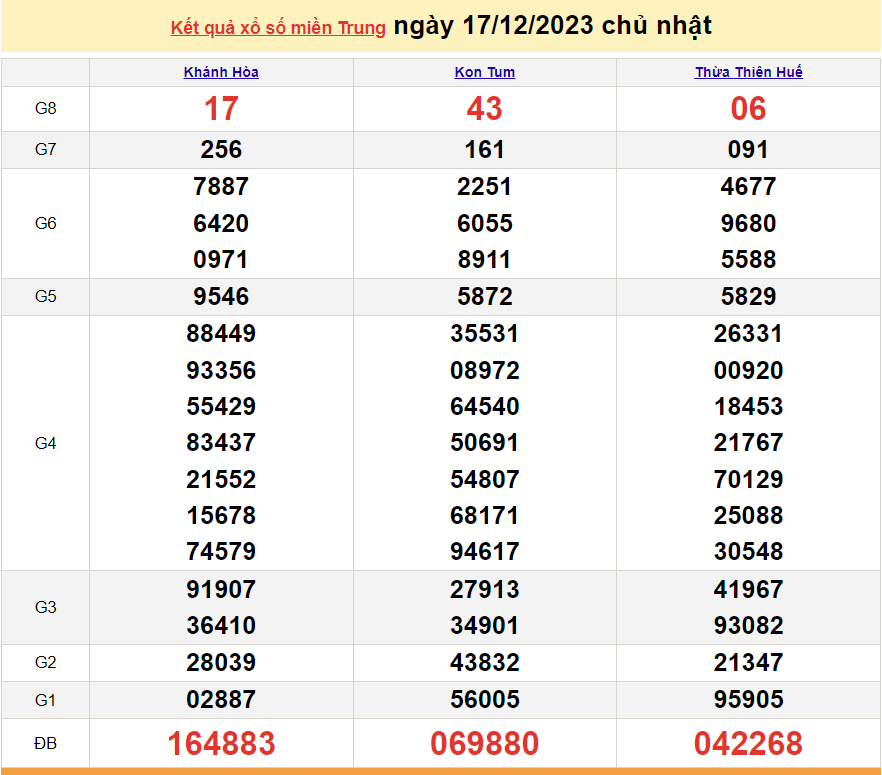The width and height of the screenshot is (882, 775).
Task: Click the red G8 number 06
Action: coord(748,109)
